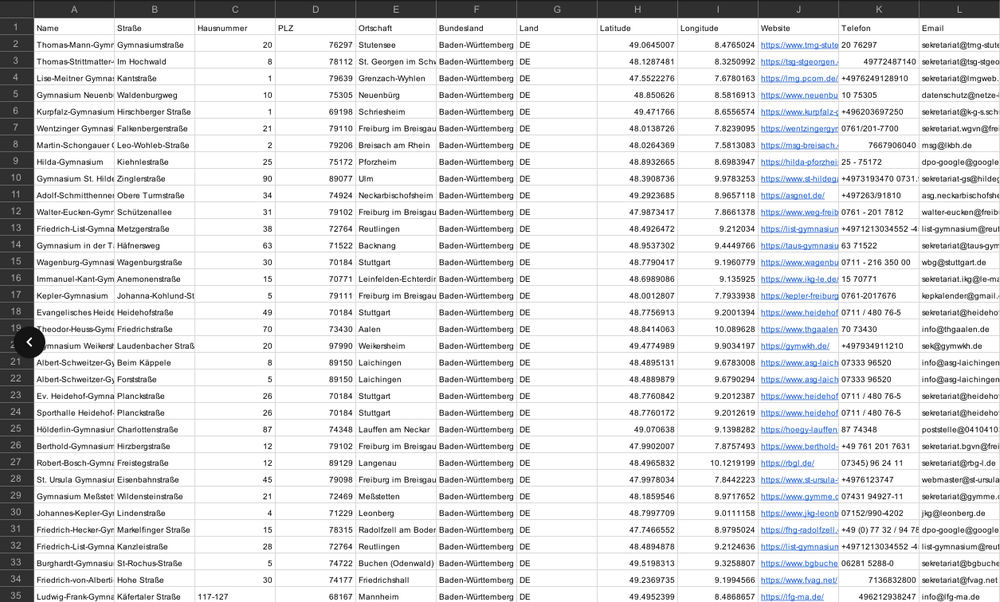
Task: Select the cell 'Stutensee'
Action: point(396,45)
